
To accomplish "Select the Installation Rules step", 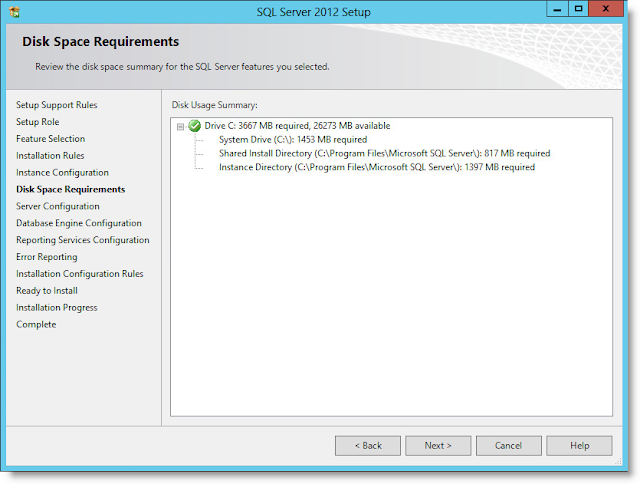I will (x=50, y=155).
